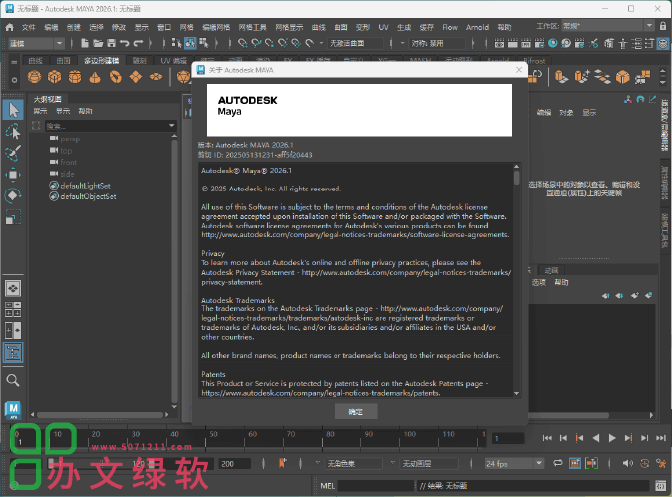The width and height of the screenshot is (672, 497).
Task: Close the About Autodesk MAYA dialog
Action: tap(519, 70)
